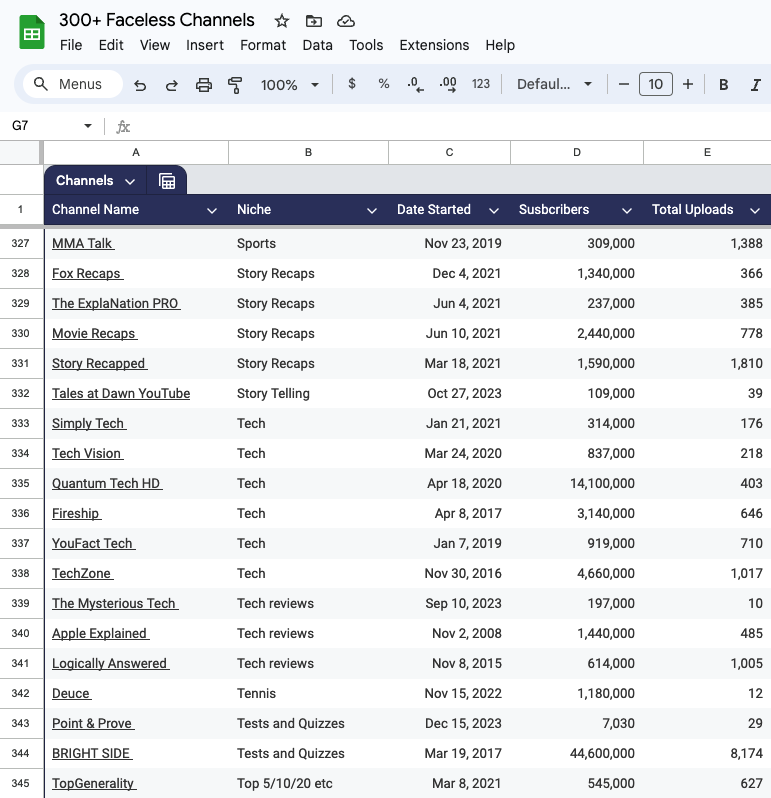
Task: Open Channel Name column dropdown
Action: pyautogui.click(x=212, y=210)
